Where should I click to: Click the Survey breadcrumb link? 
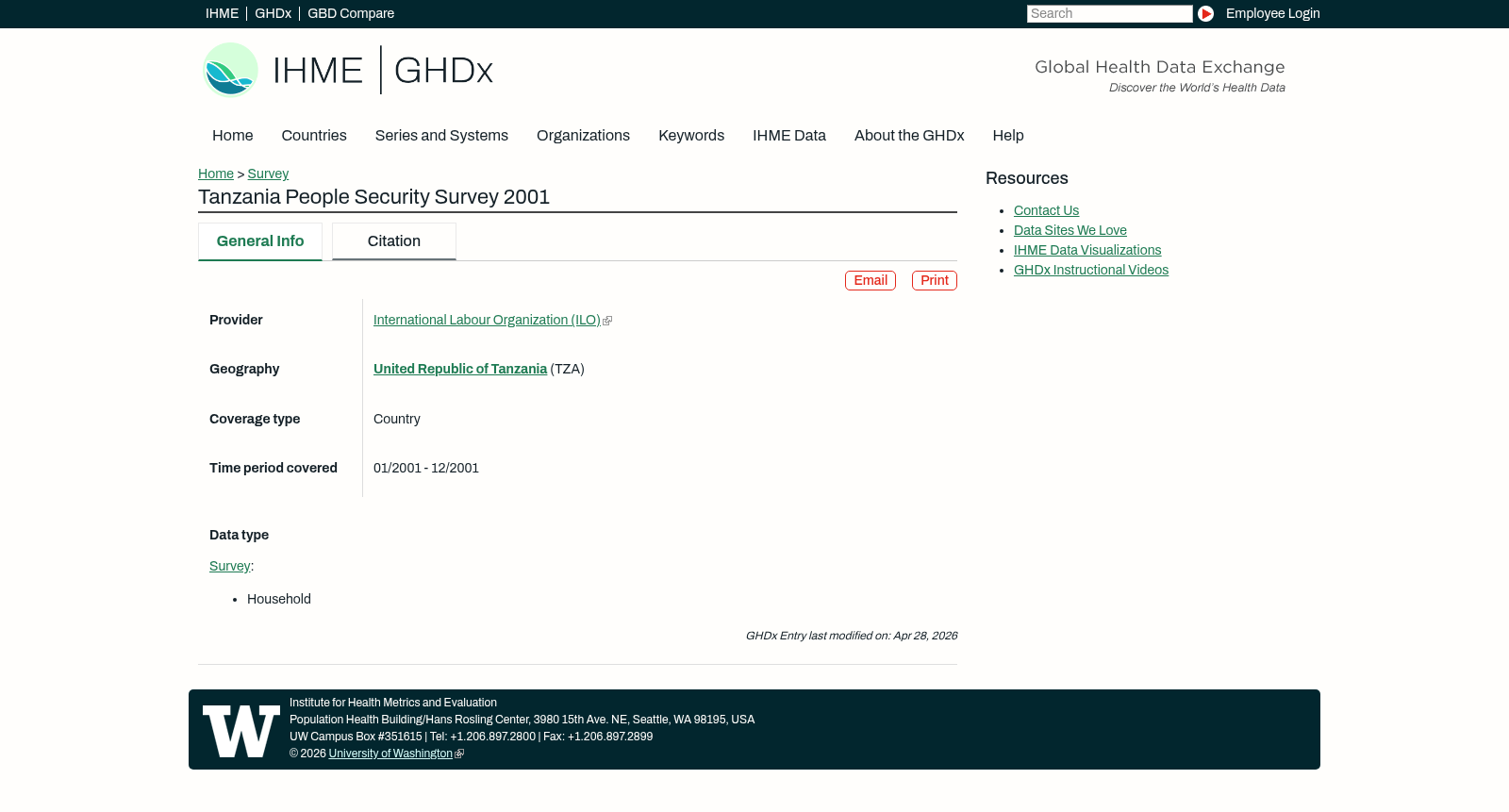tap(268, 174)
